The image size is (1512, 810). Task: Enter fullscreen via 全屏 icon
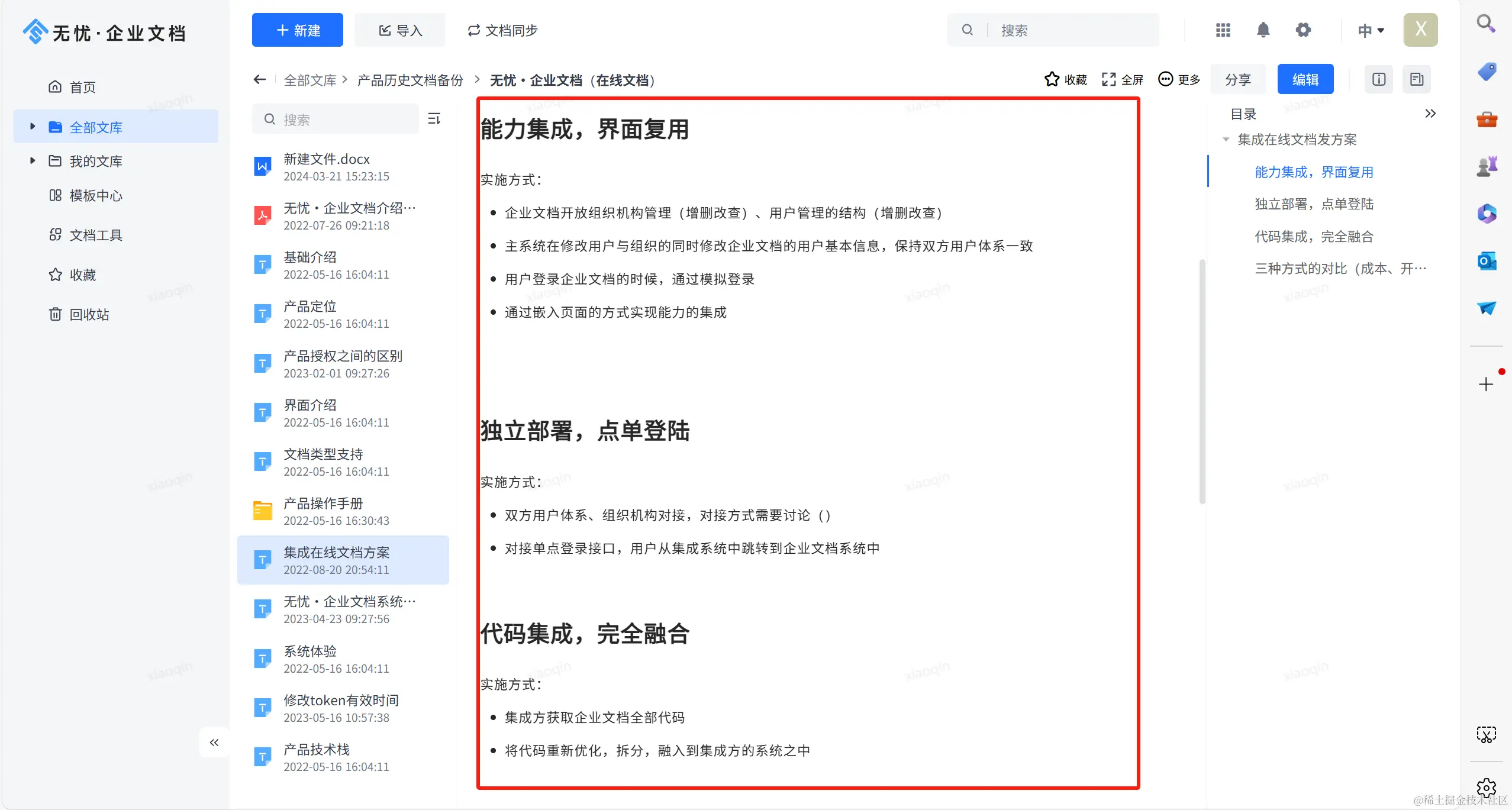tap(1108, 79)
